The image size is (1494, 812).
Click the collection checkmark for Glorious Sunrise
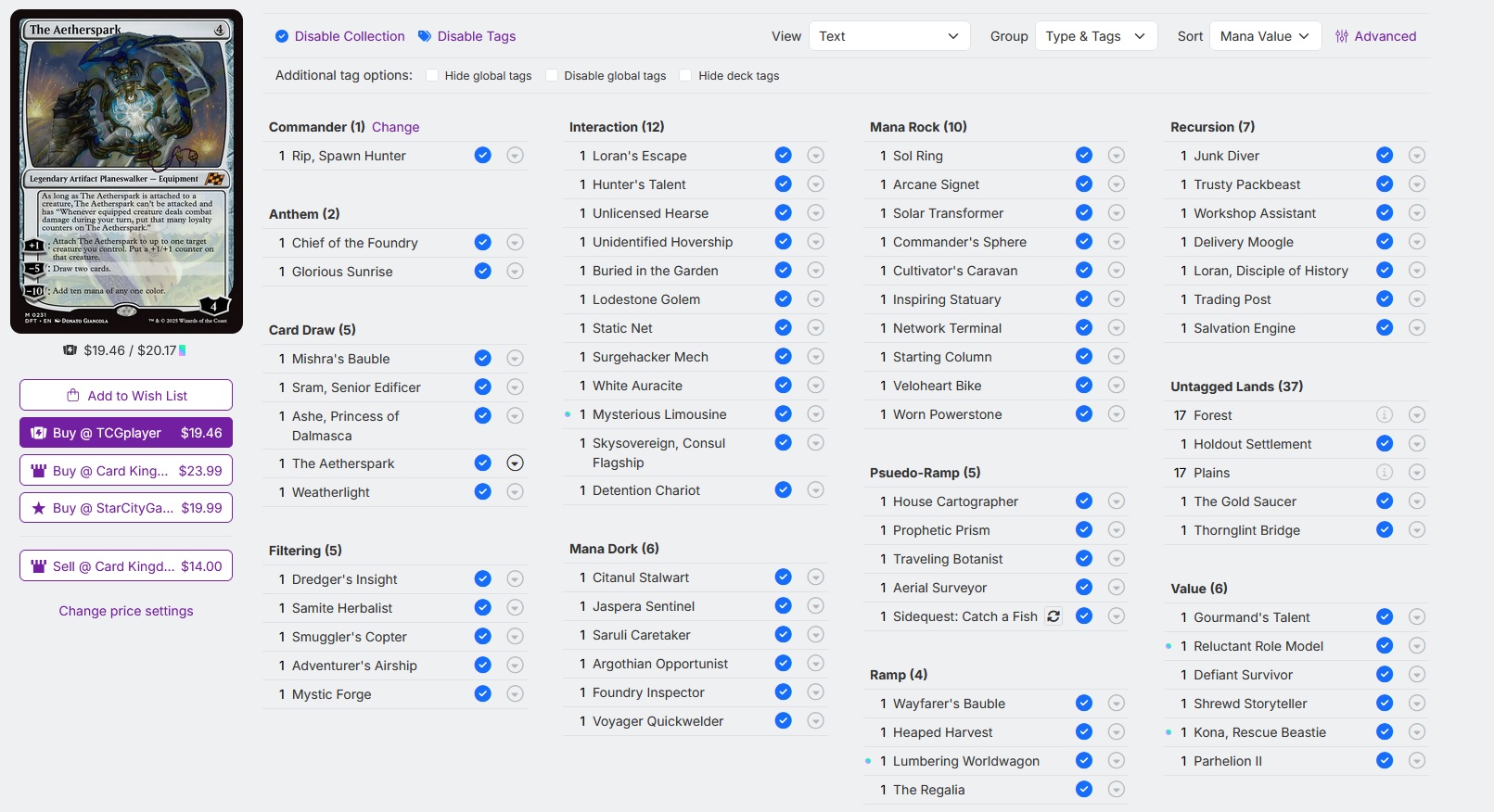[x=483, y=272]
